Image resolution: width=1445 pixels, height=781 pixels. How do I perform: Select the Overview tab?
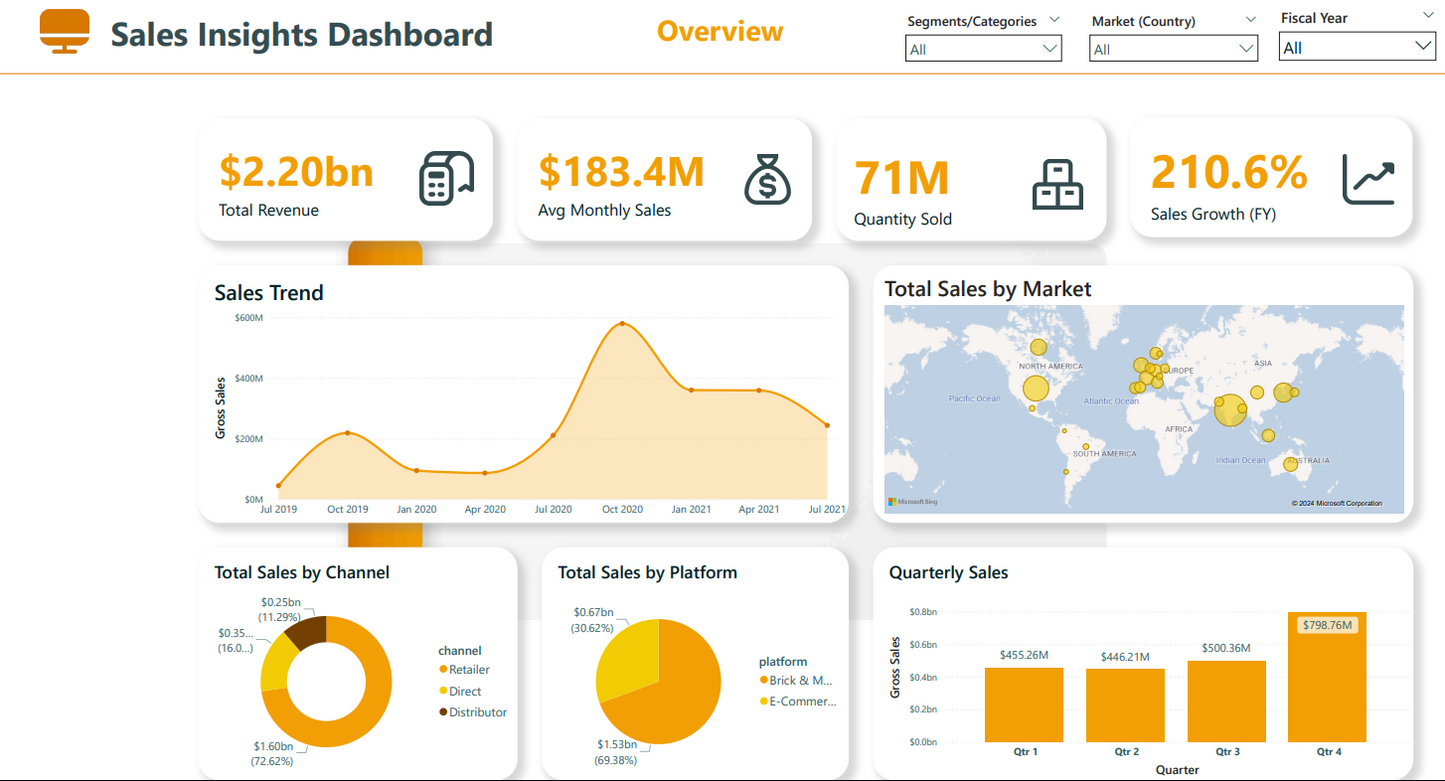click(719, 31)
